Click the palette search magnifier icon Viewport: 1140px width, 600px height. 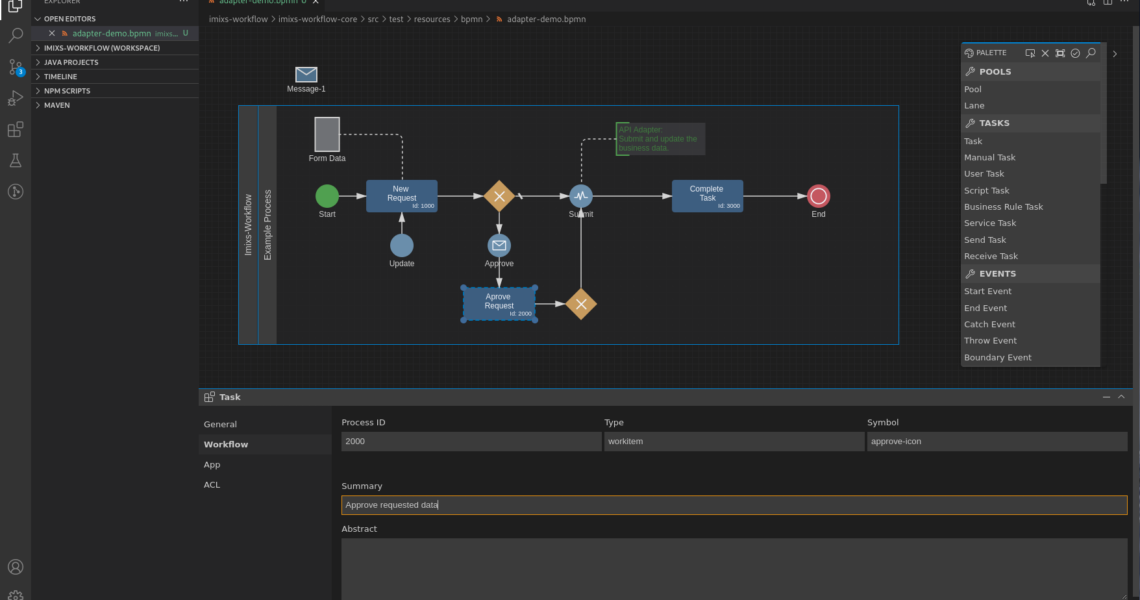[1091, 53]
